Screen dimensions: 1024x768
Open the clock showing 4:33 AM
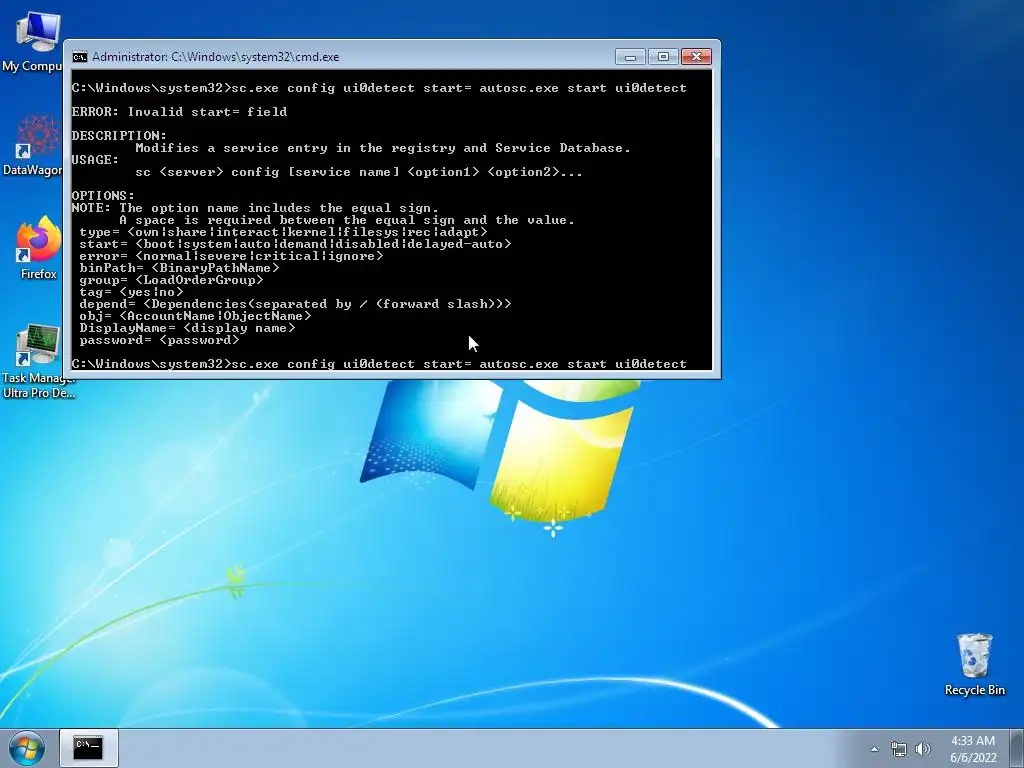(973, 749)
